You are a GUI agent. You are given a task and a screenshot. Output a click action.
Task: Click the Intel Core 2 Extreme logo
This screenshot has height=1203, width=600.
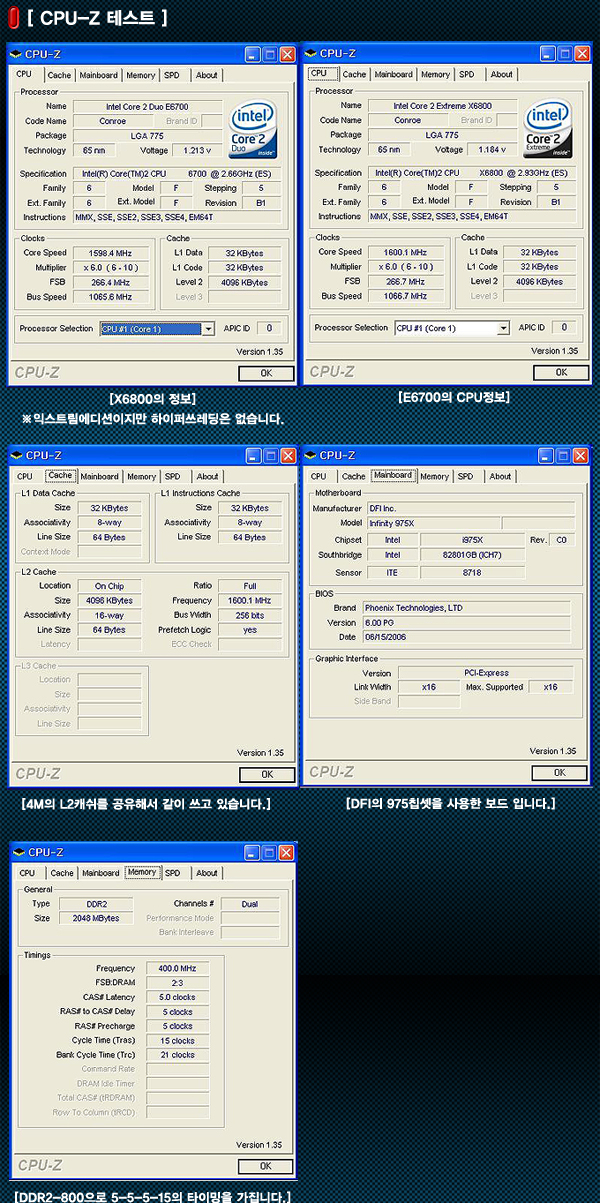548,129
